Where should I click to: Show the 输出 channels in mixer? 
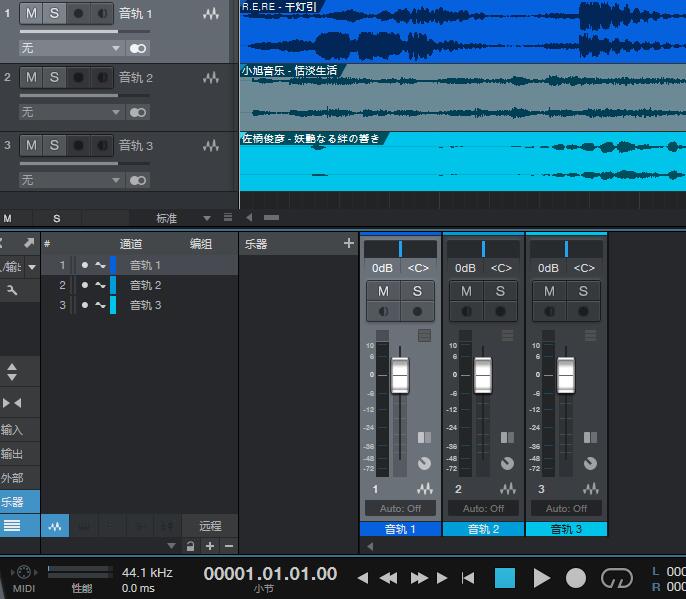click(x=12, y=454)
